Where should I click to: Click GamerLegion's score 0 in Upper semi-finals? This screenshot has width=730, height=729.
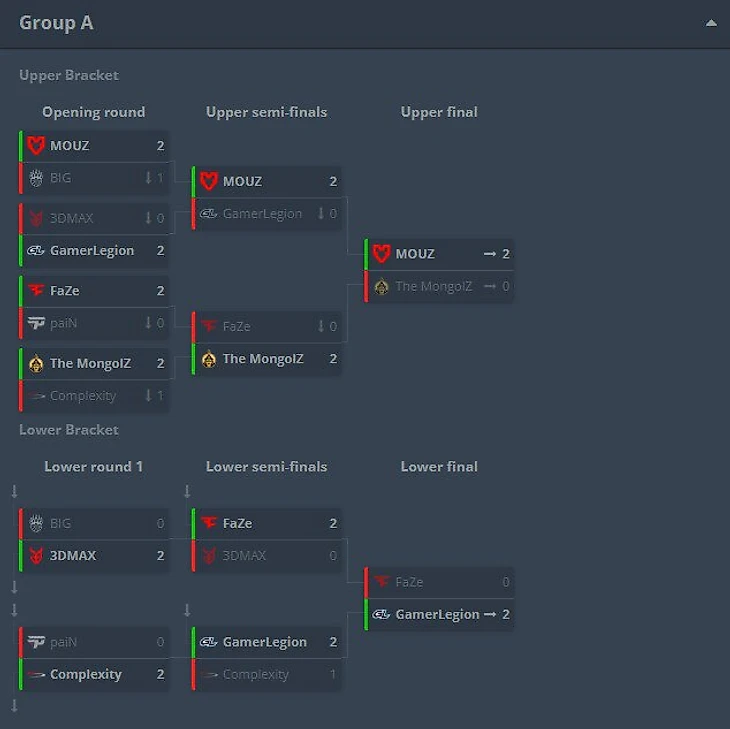[x=333, y=214]
